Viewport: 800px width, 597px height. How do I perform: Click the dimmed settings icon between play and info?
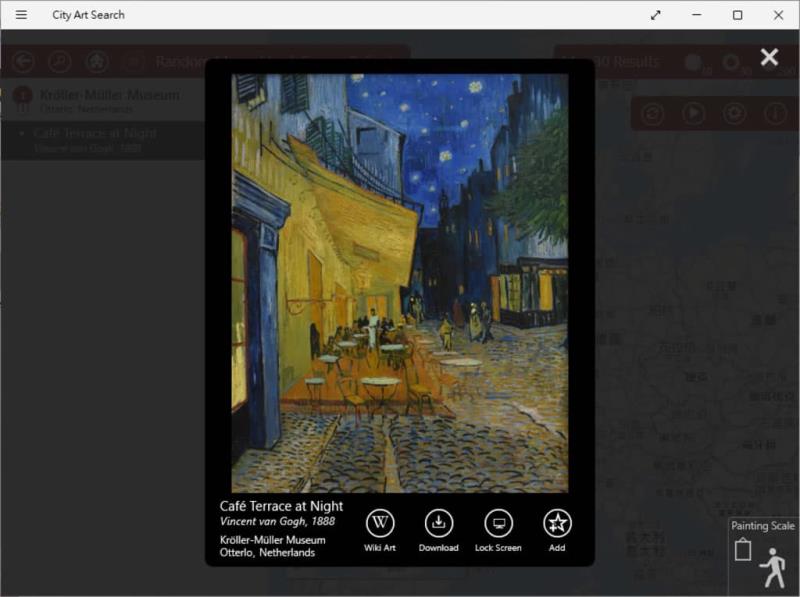[734, 113]
